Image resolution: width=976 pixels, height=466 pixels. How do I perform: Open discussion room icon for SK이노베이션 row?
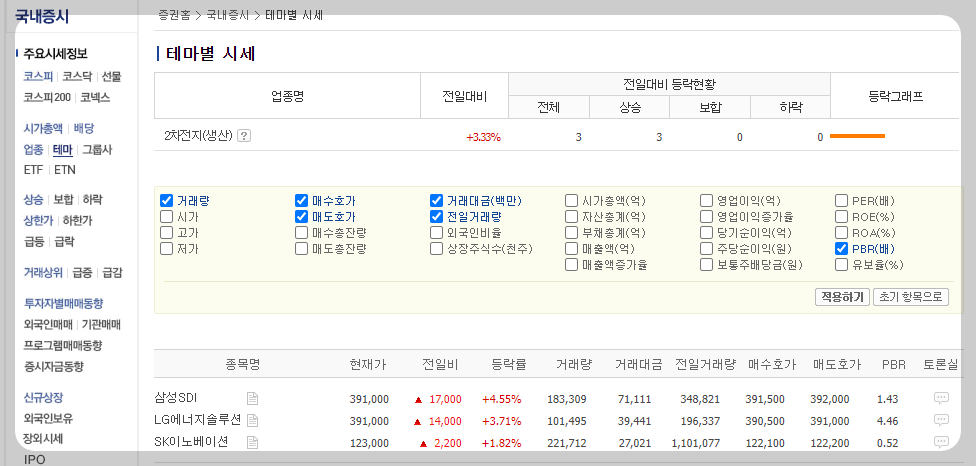click(941, 442)
